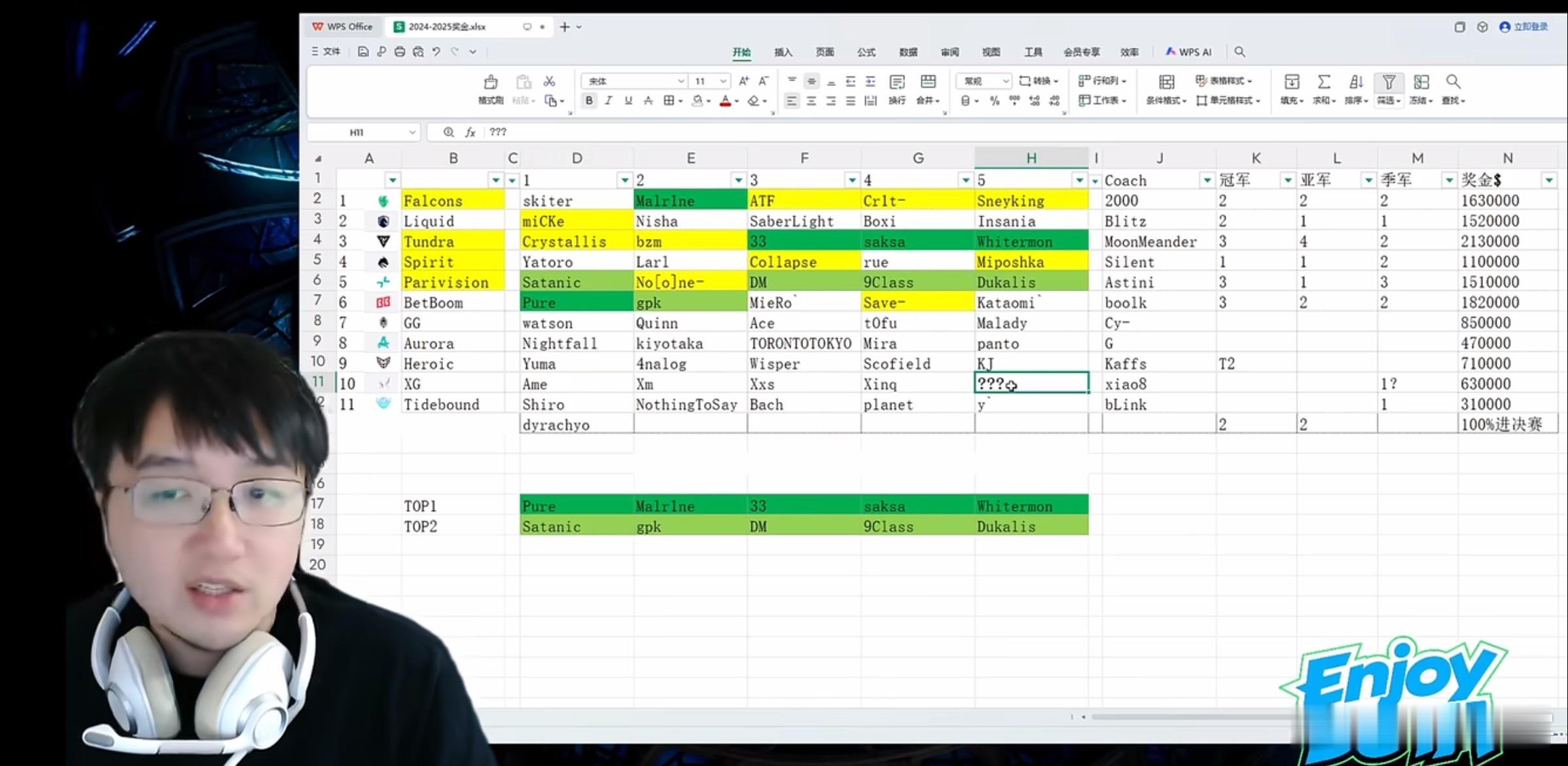Toggle align right
The width and height of the screenshot is (1568, 766).
click(831, 101)
